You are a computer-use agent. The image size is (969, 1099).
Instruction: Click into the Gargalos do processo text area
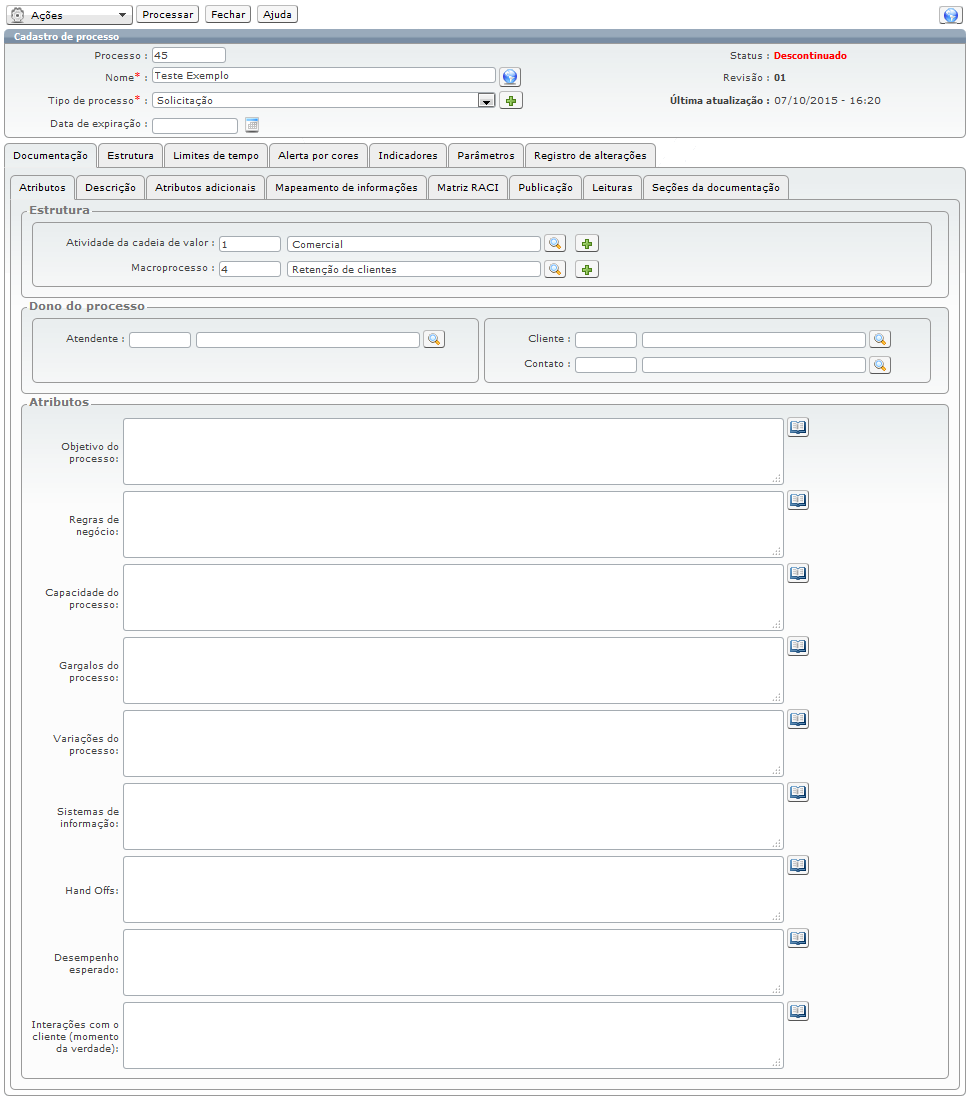452,670
